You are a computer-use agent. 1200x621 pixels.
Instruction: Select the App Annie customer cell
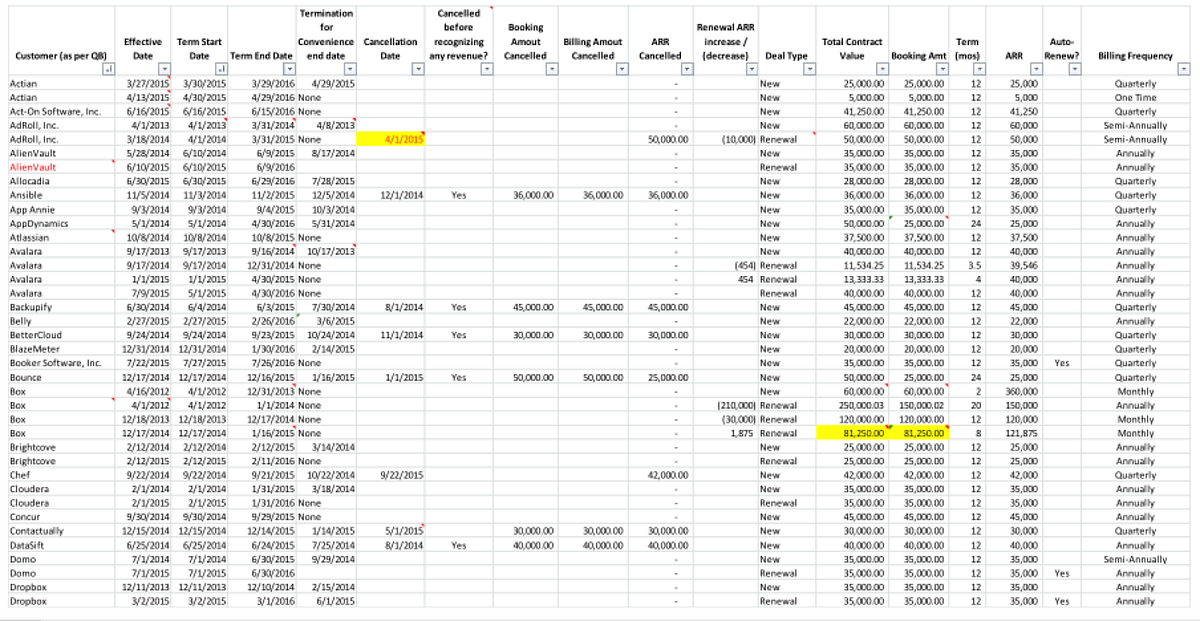[61, 210]
